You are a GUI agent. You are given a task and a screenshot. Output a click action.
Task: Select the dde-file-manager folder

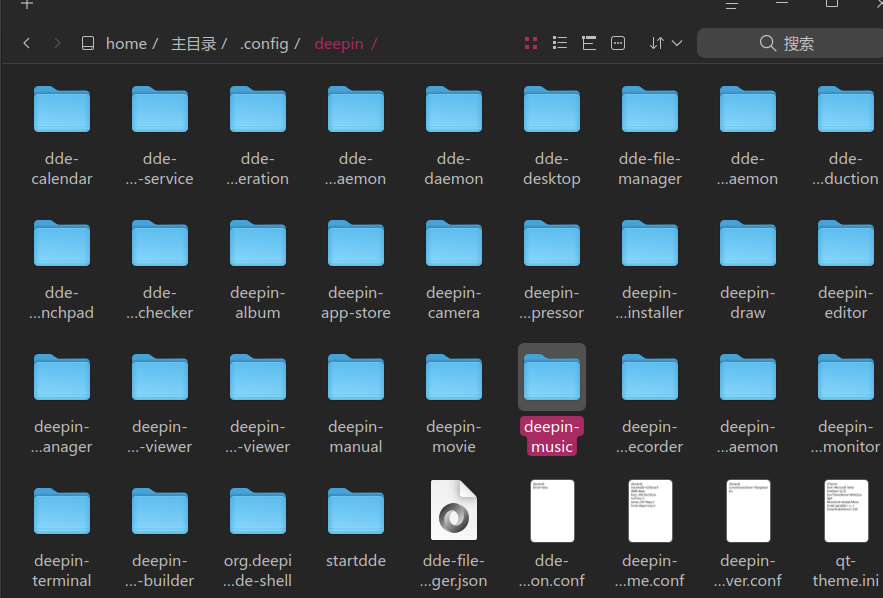[650, 136]
